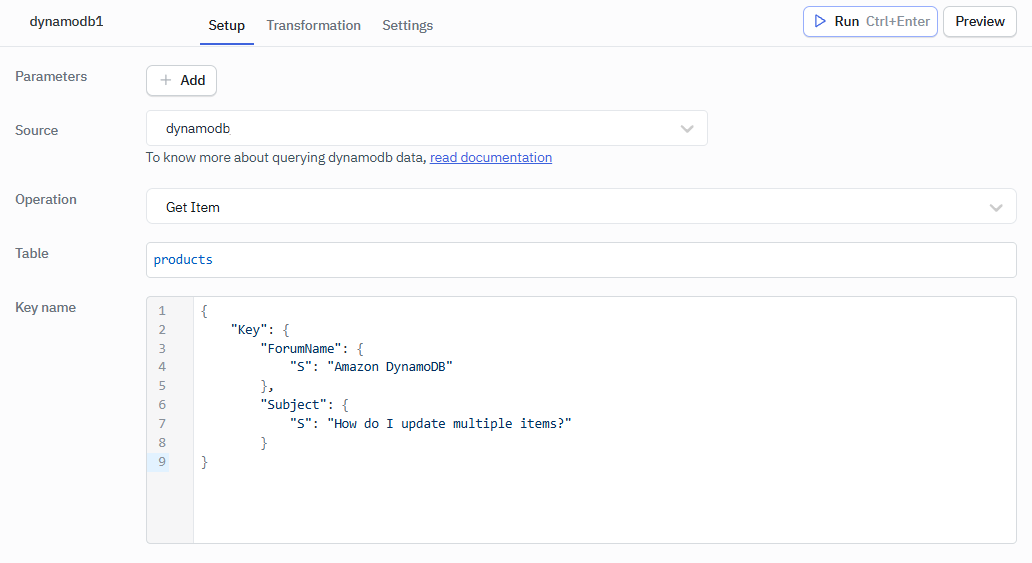Expand the Source dropdown chevron
The height and width of the screenshot is (563, 1032).
click(x=687, y=128)
